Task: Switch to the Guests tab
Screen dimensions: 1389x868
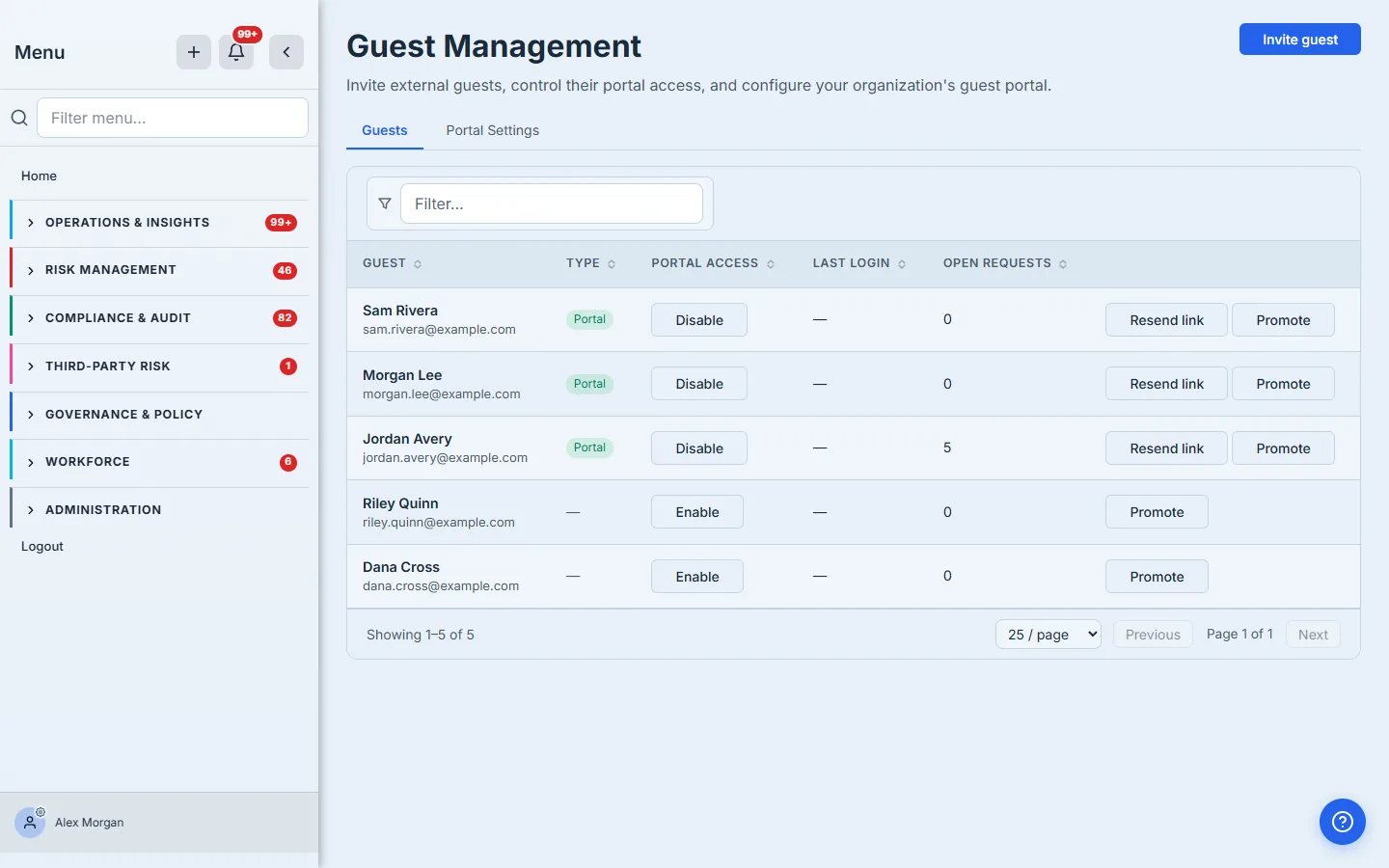Action: tap(385, 130)
